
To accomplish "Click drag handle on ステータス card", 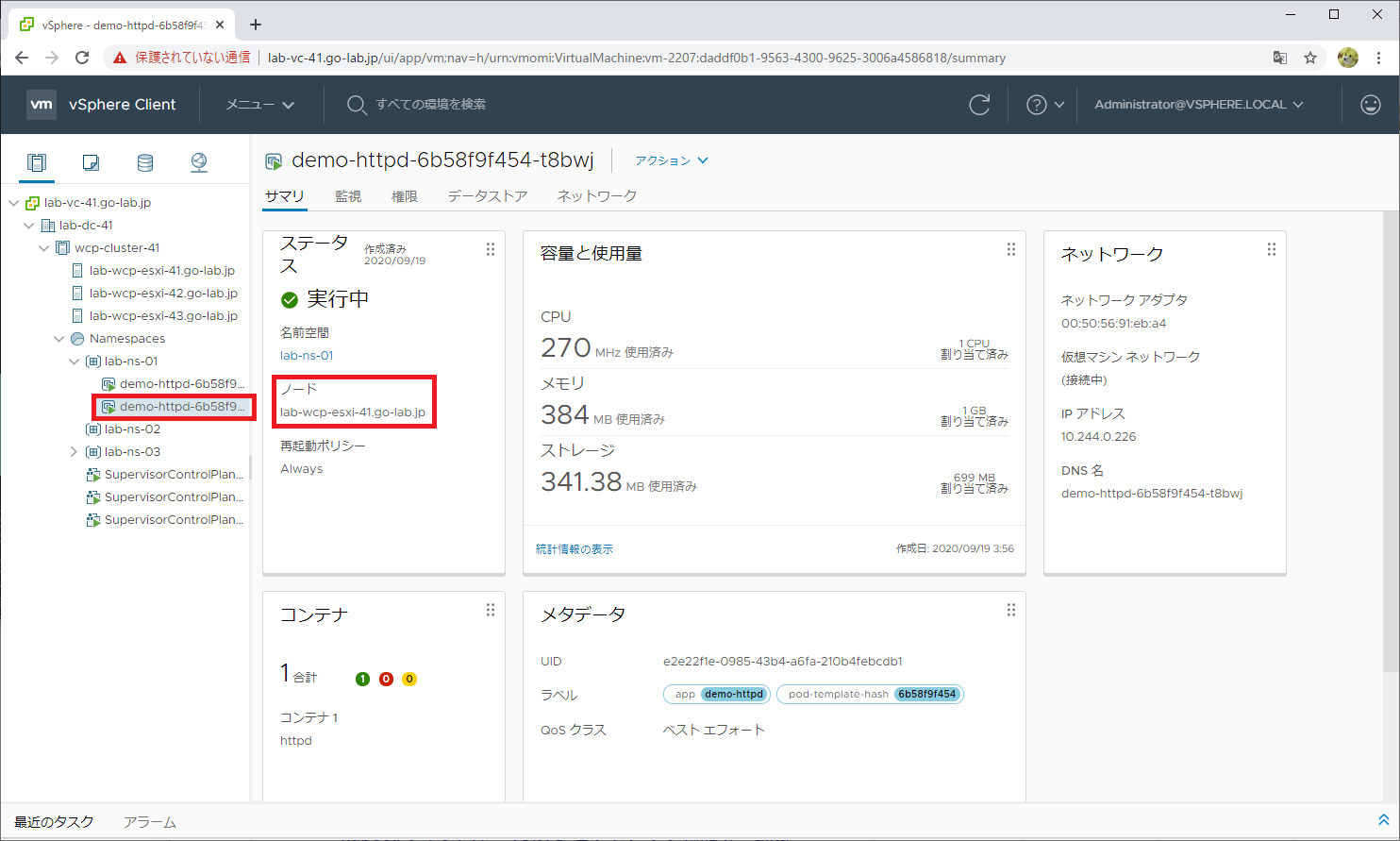I will point(491,249).
